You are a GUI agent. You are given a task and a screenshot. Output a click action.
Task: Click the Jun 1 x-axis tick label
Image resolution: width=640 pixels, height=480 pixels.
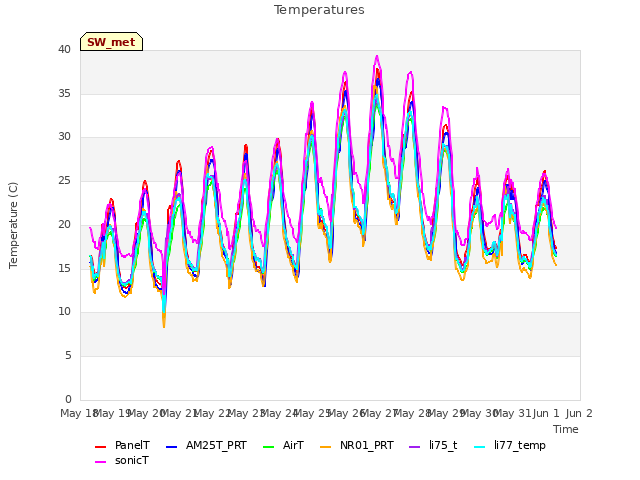coord(546,413)
